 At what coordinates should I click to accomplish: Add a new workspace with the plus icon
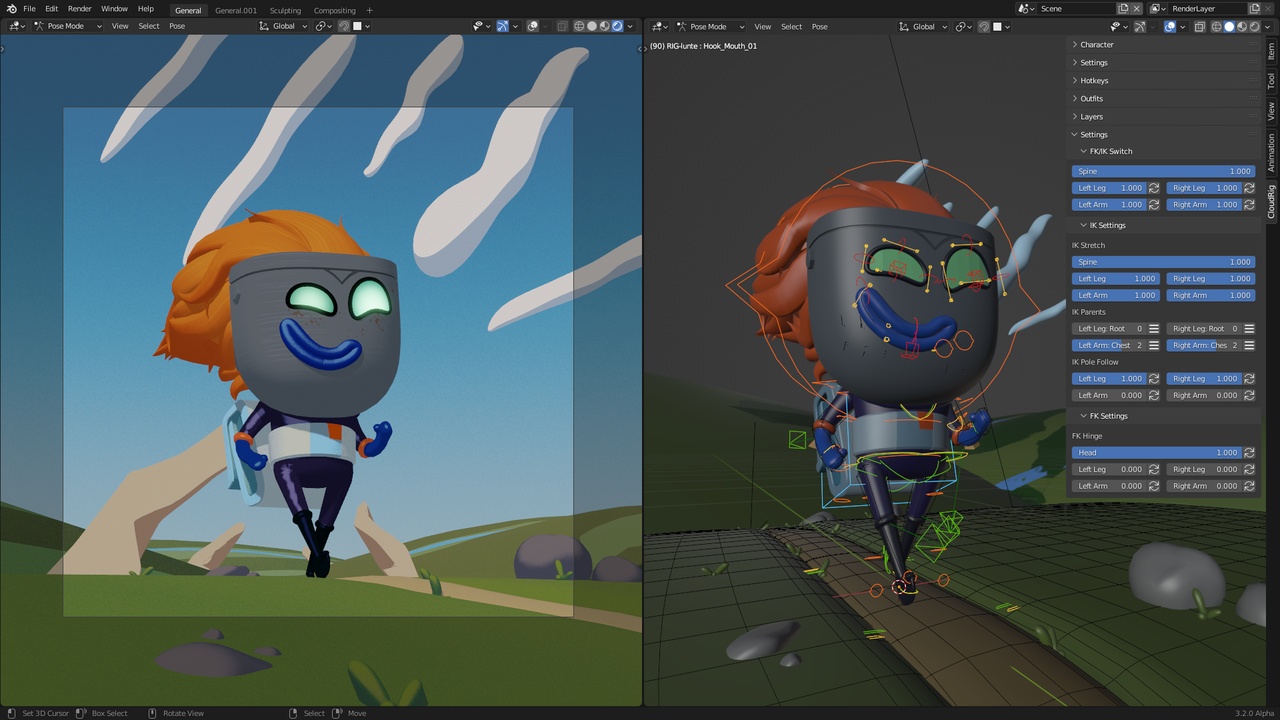tap(369, 10)
